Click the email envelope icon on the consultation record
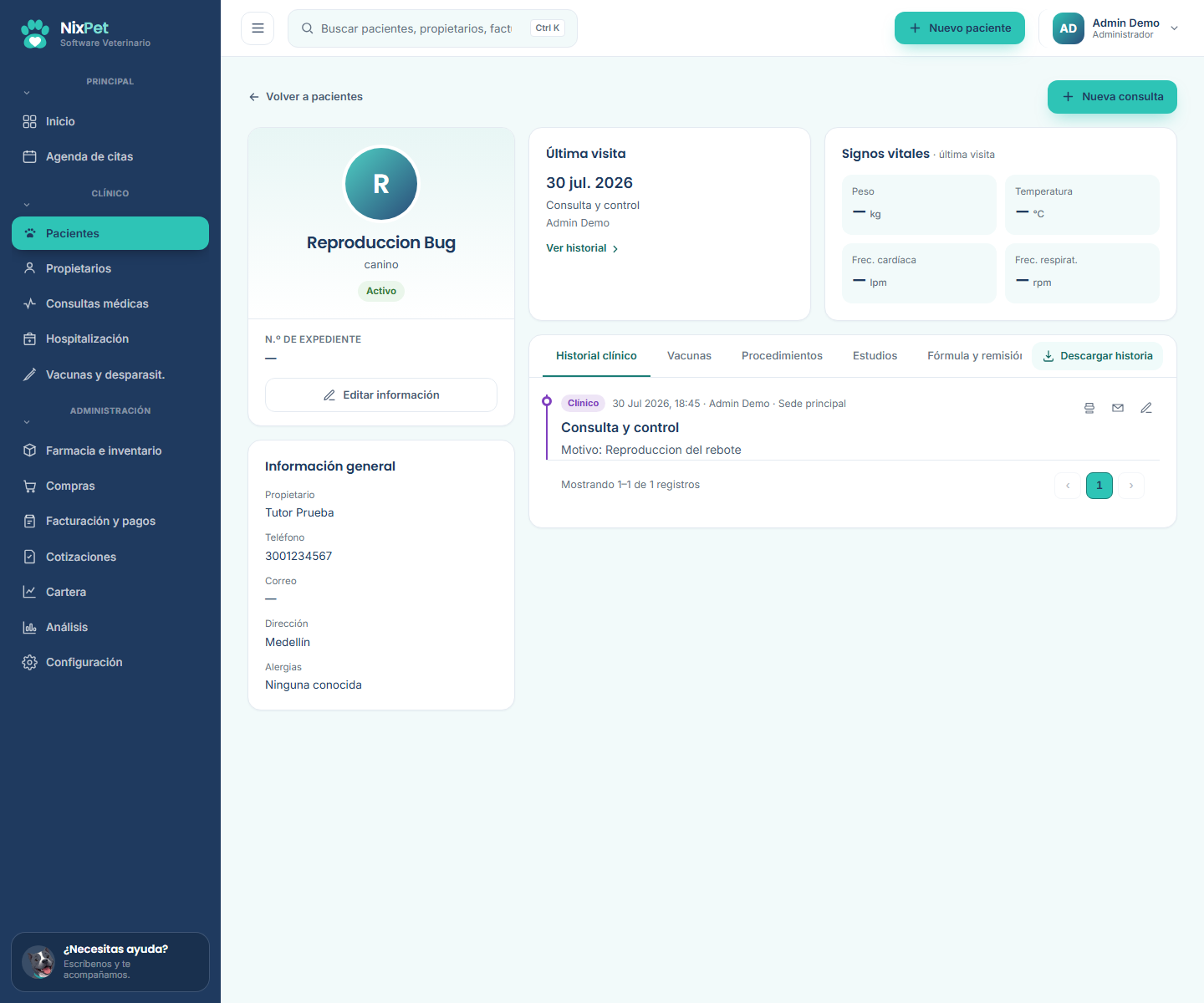 point(1118,408)
